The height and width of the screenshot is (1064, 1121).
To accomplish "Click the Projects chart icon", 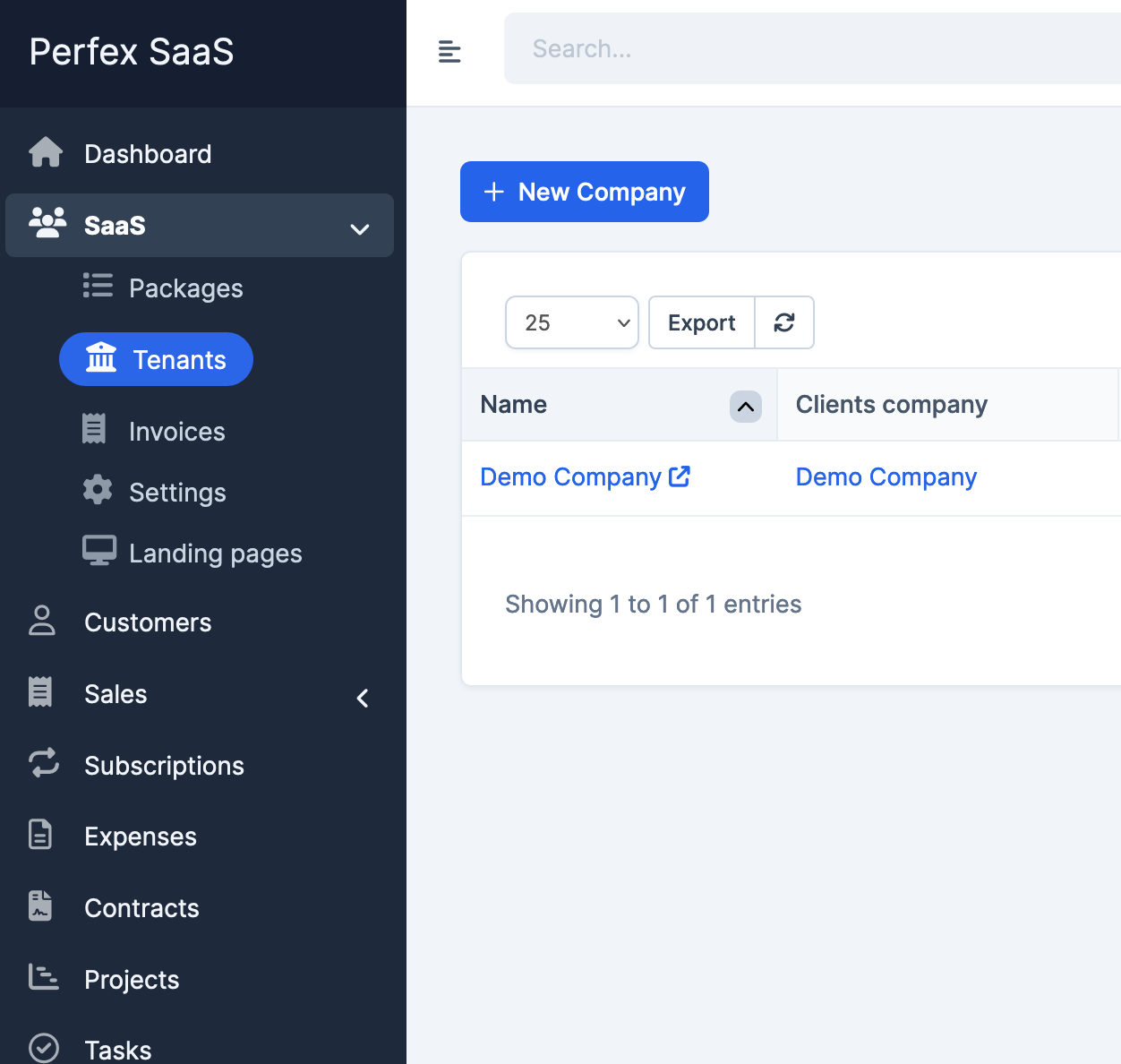I will click(x=44, y=977).
